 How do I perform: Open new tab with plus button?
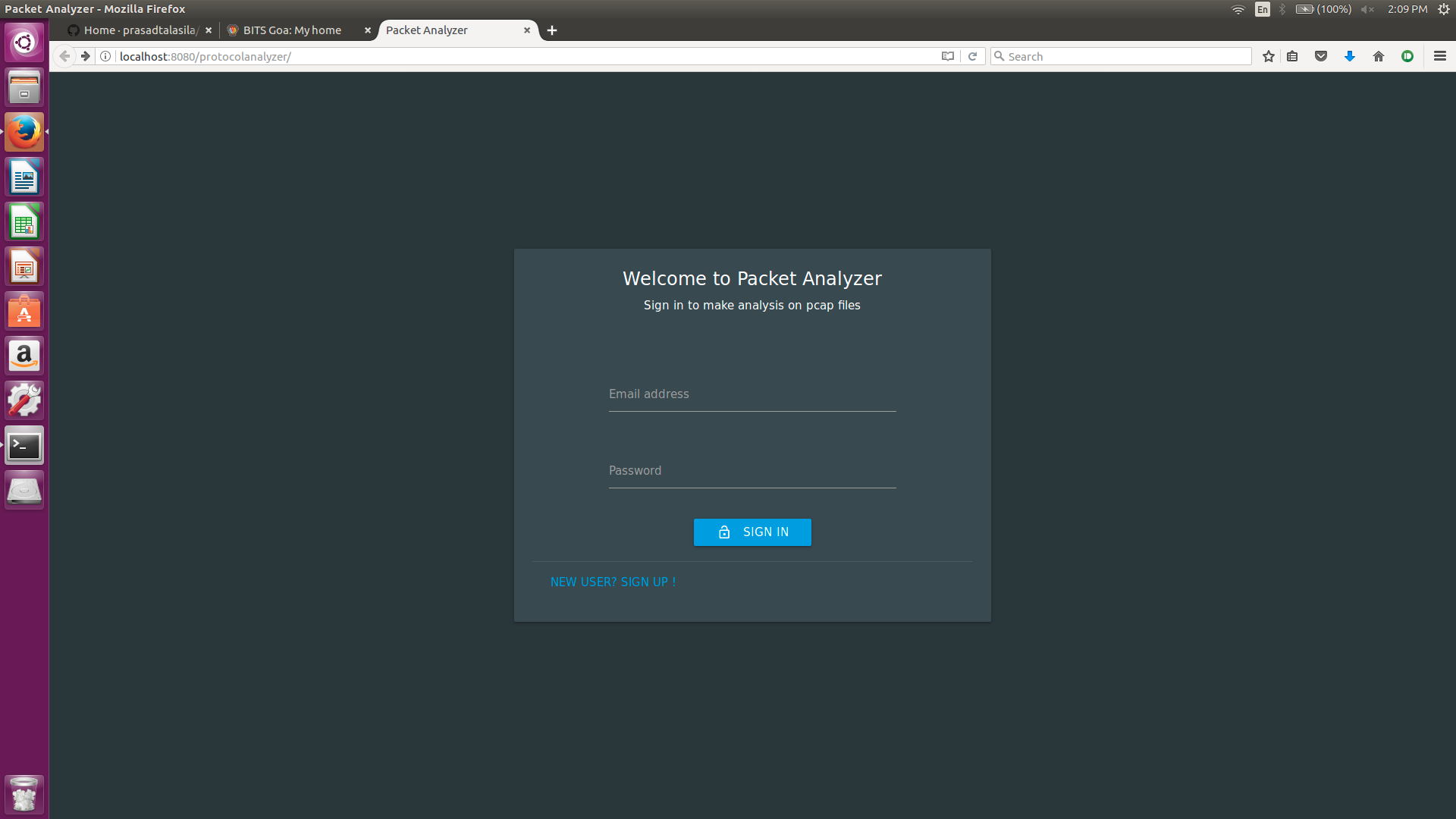(x=552, y=30)
